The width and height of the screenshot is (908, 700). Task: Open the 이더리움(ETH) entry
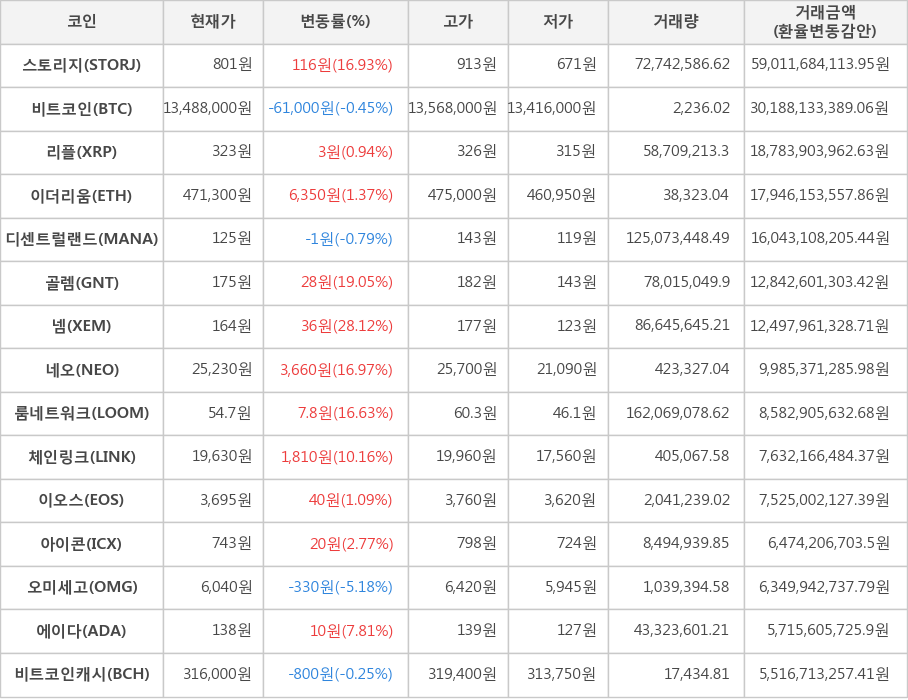click(x=82, y=195)
